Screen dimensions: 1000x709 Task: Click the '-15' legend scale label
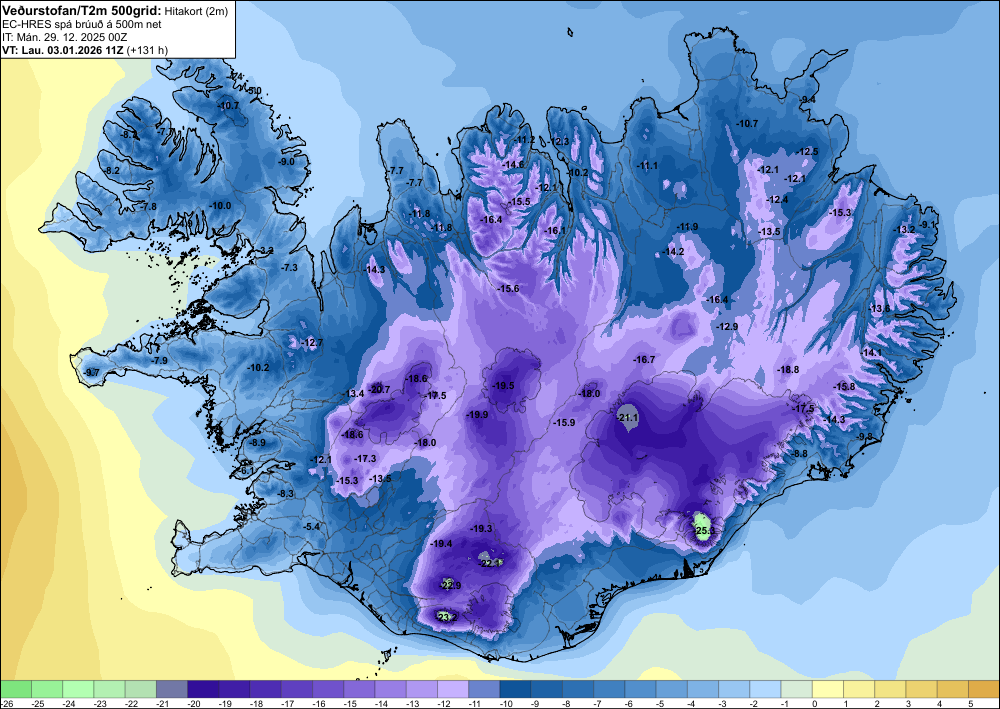click(350, 704)
